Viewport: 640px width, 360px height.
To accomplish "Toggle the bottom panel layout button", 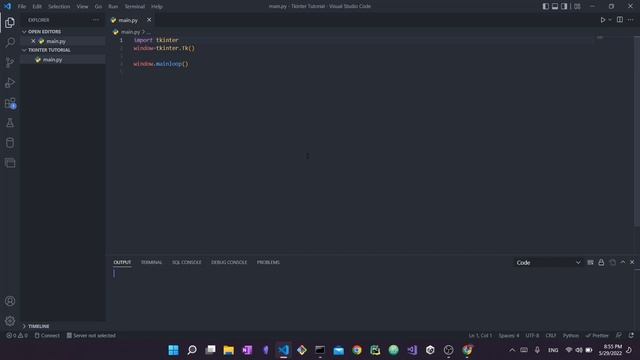I will (x=555, y=6).
